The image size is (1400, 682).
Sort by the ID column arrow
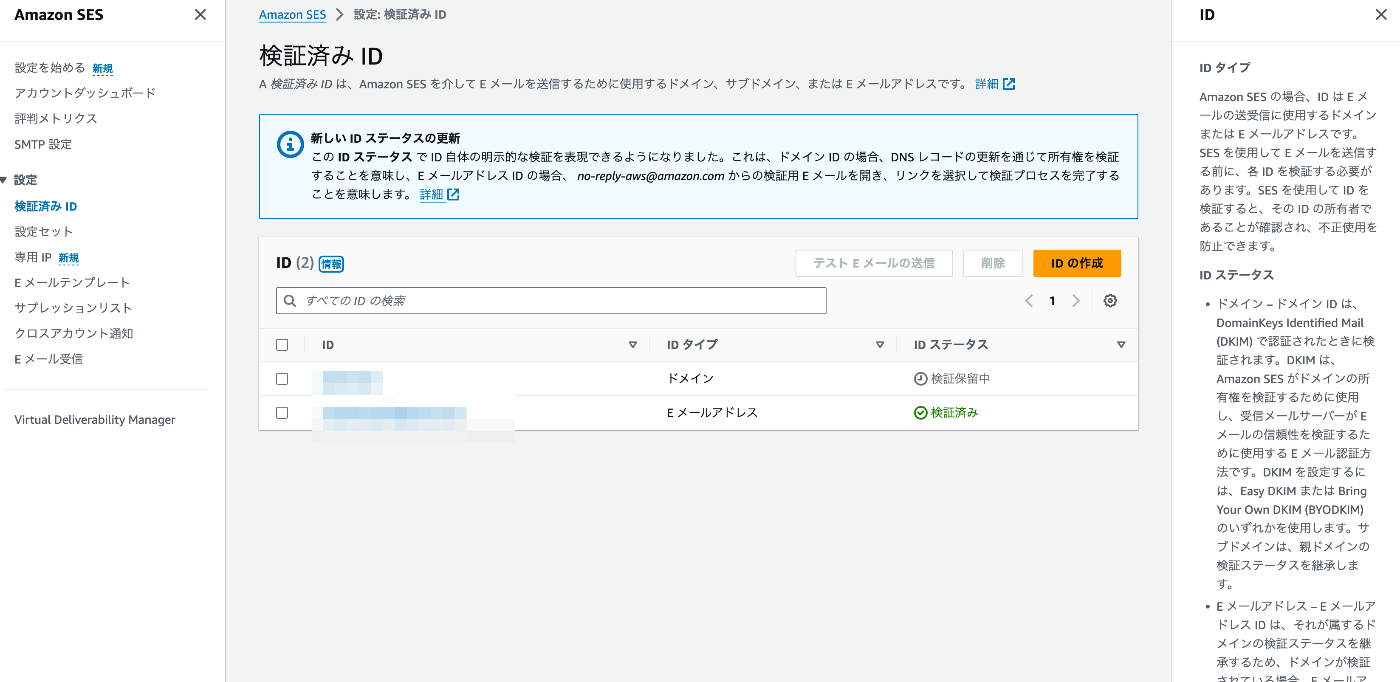pos(632,345)
